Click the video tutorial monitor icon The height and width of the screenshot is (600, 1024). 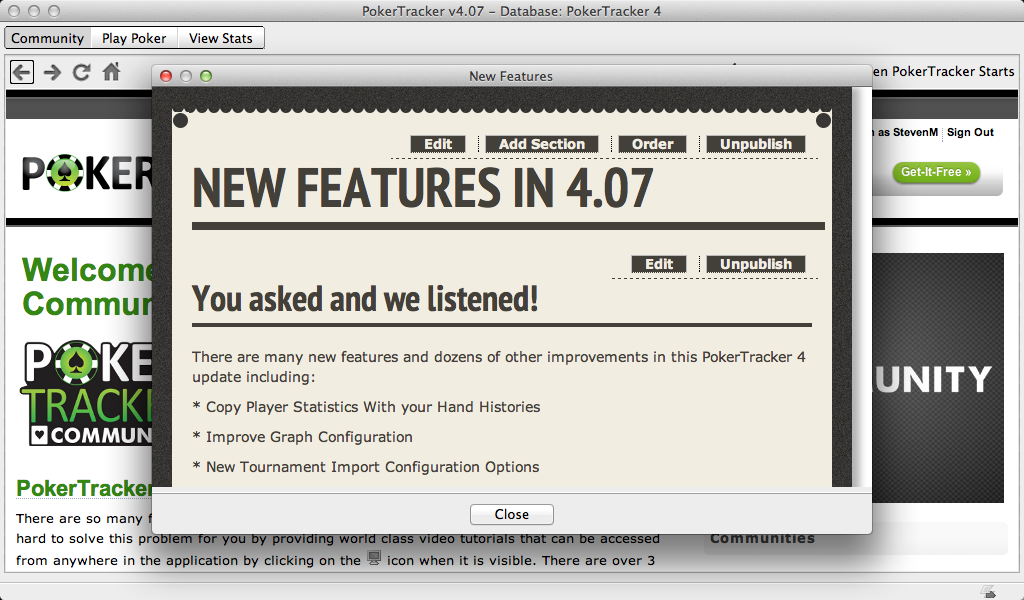click(x=374, y=558)
